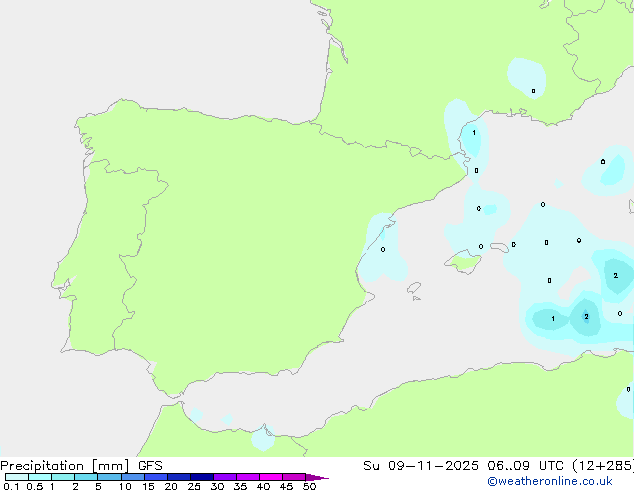Screen dimensions: 634x490
Task: Pick the 0.1–0.5 mm palest legend swatch
Action: click(x=17, y=477)
